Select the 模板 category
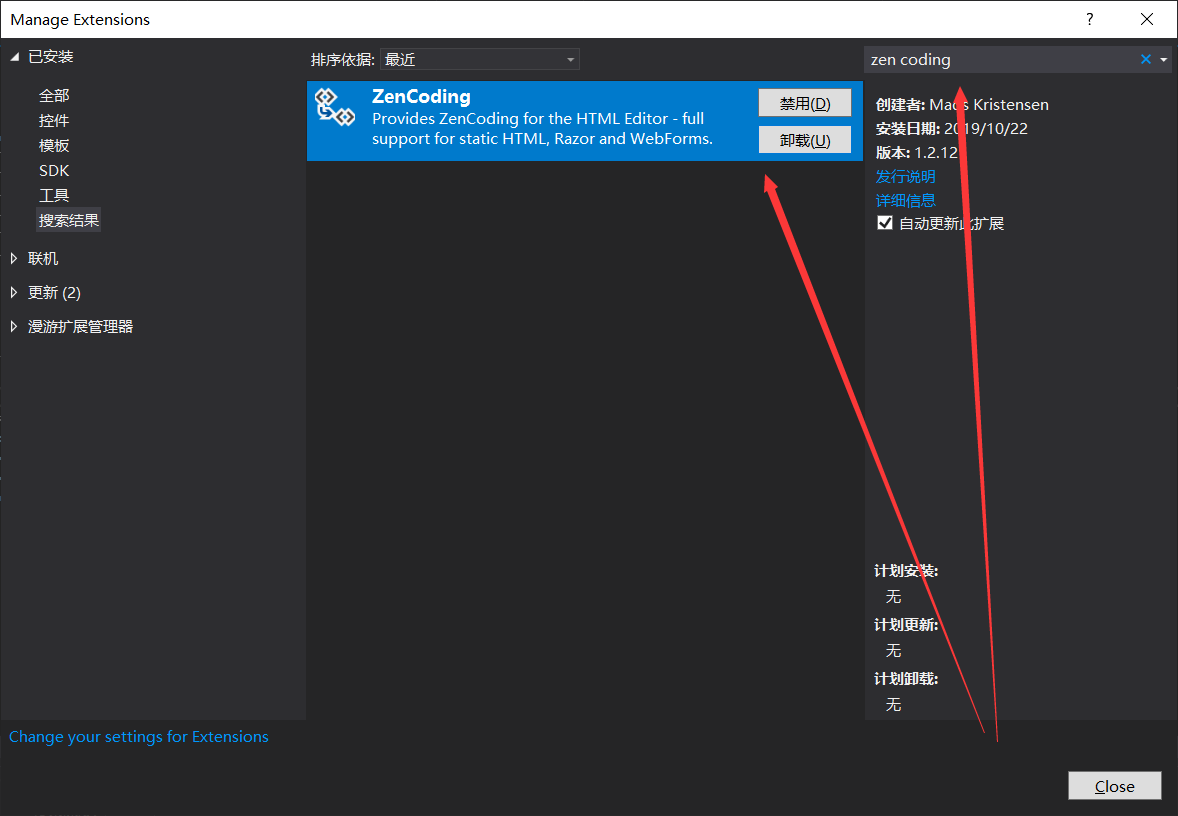The width and height of the screenshot is (1178, 816). 54,145
